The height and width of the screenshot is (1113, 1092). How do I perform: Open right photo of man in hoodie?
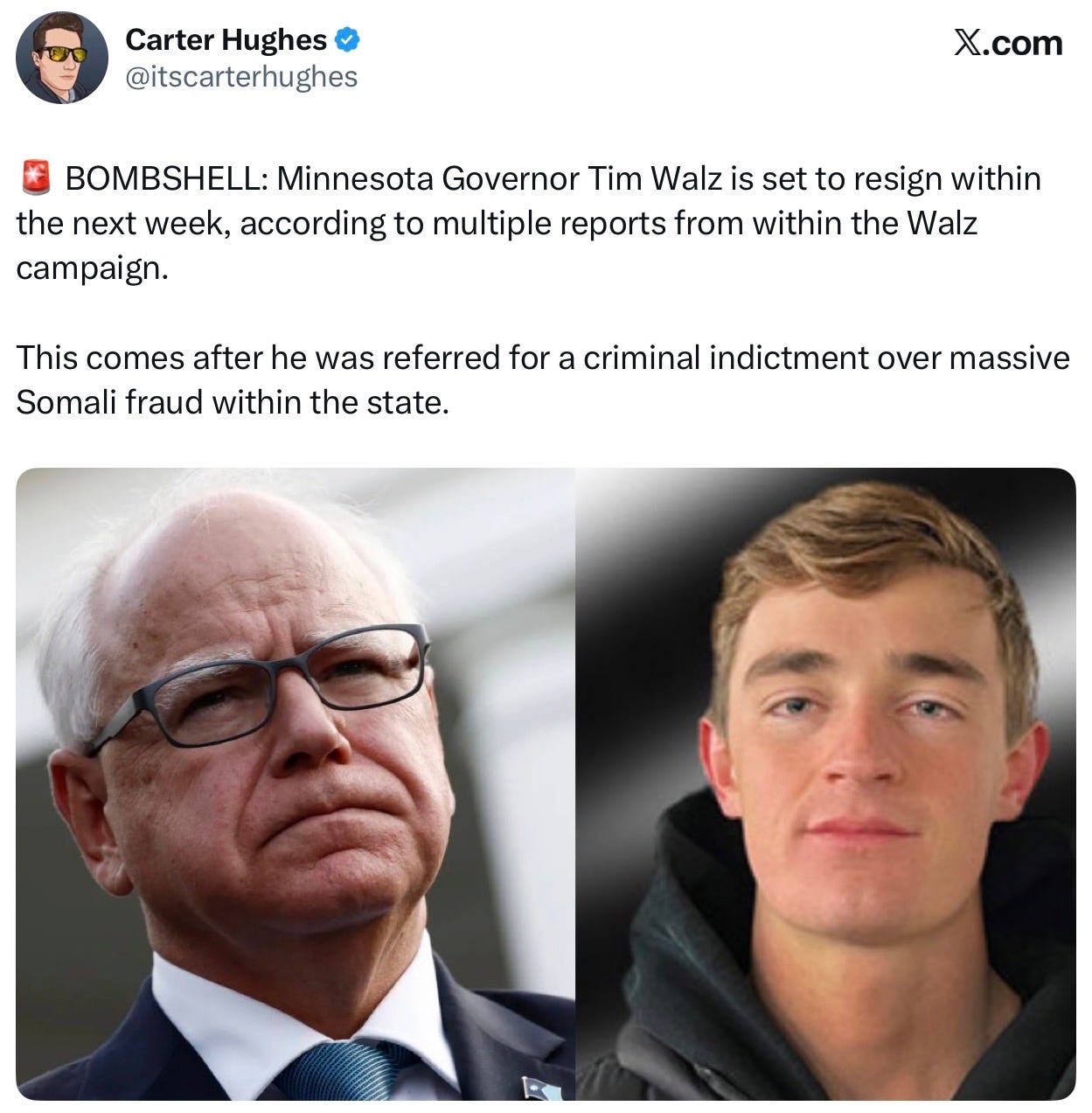point(825,784)
